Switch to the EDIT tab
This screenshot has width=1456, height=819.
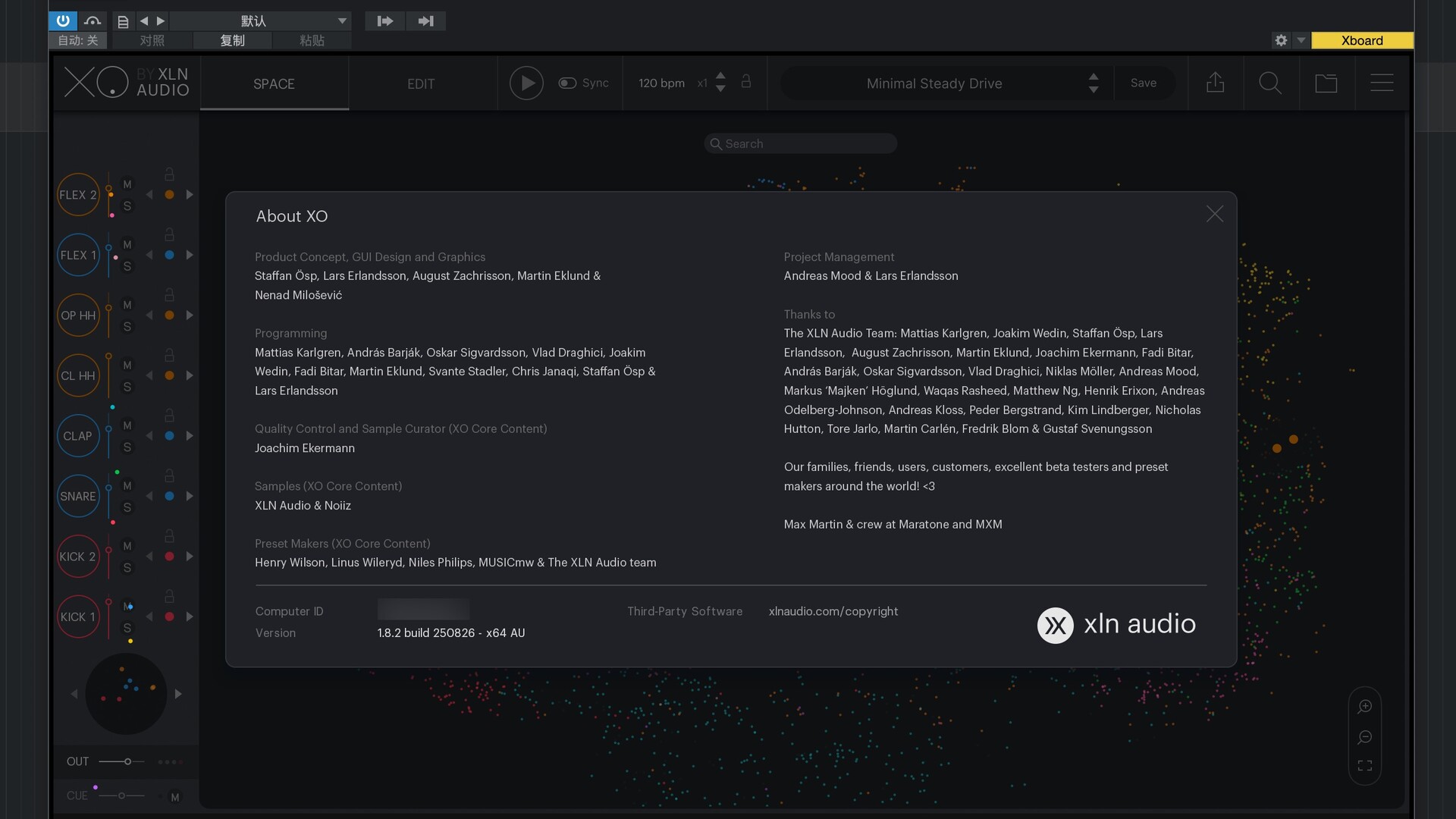421,83
